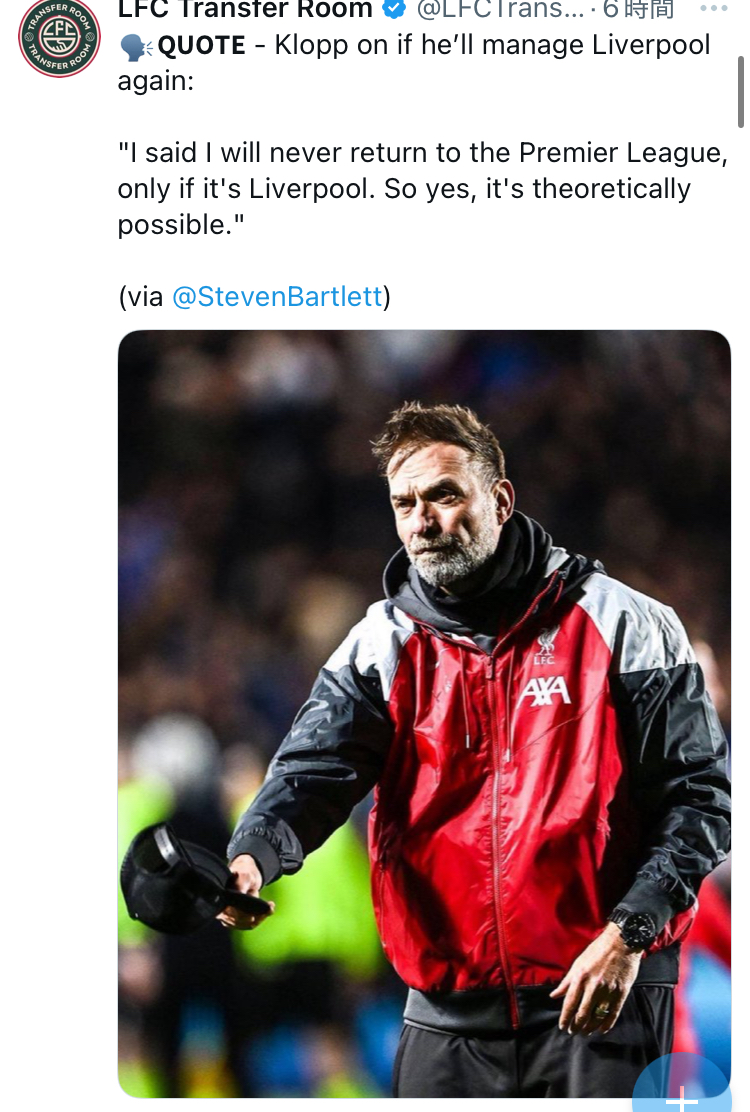Image resolution: width=750 pixels, height=1112 pixels.
Task: Click the speaking head emoji before QUOTE
Action: (134, 47)
